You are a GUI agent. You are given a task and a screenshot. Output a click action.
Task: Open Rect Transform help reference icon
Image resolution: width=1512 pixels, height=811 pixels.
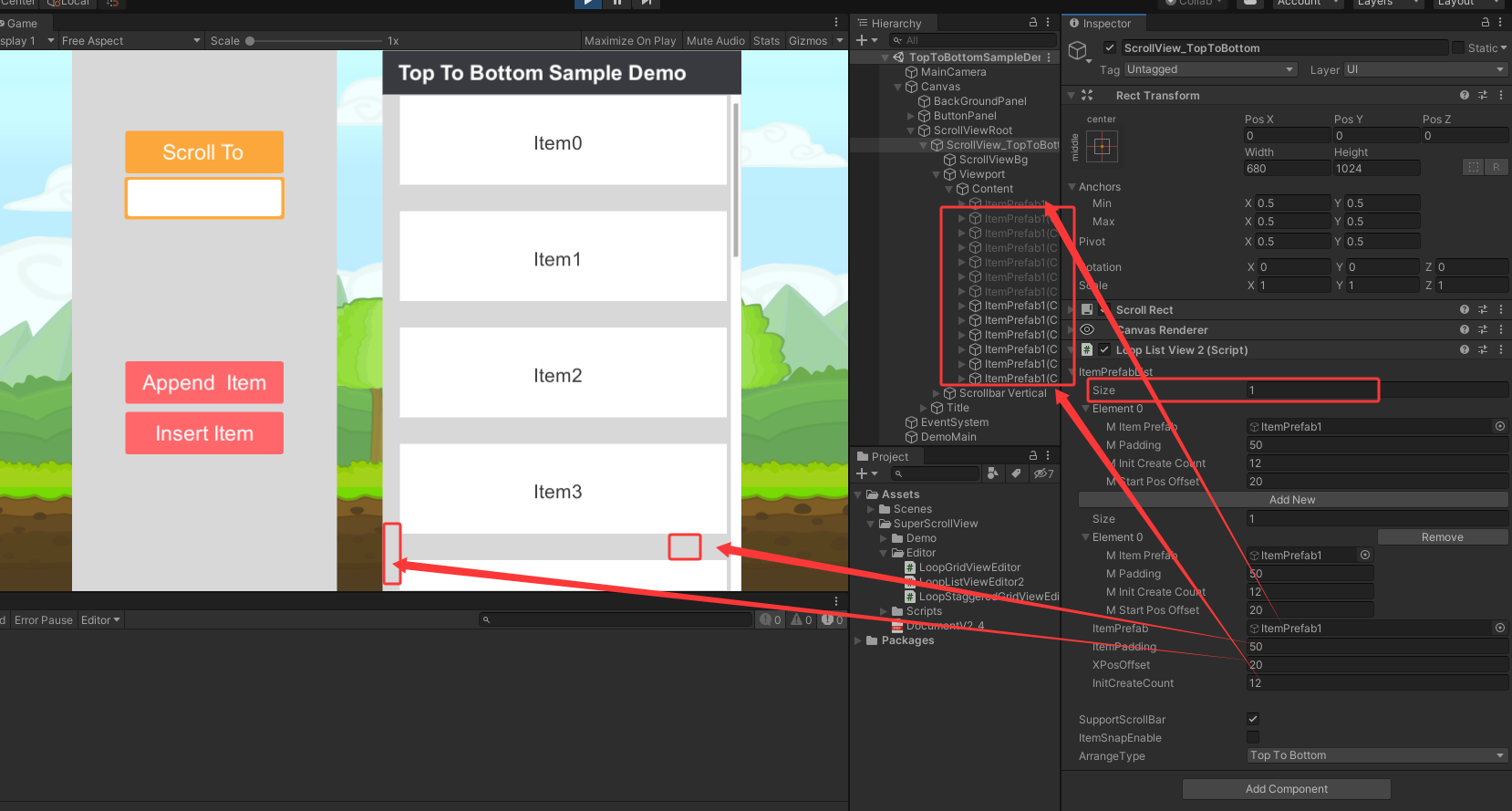(1465, 95)
